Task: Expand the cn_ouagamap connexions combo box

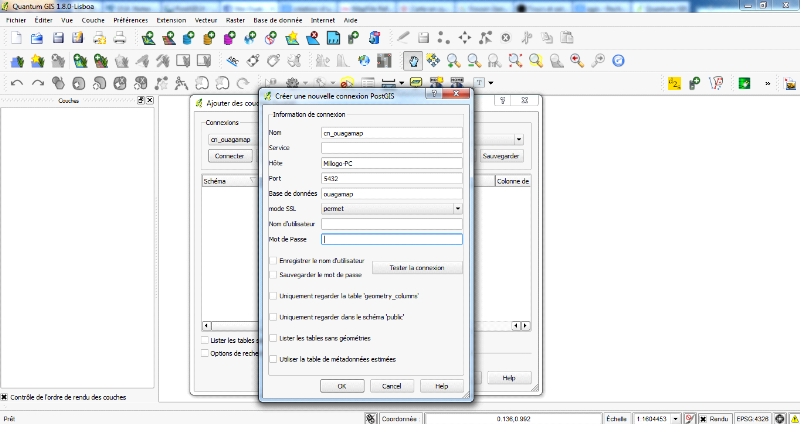Action: click(x=519, y=140)
